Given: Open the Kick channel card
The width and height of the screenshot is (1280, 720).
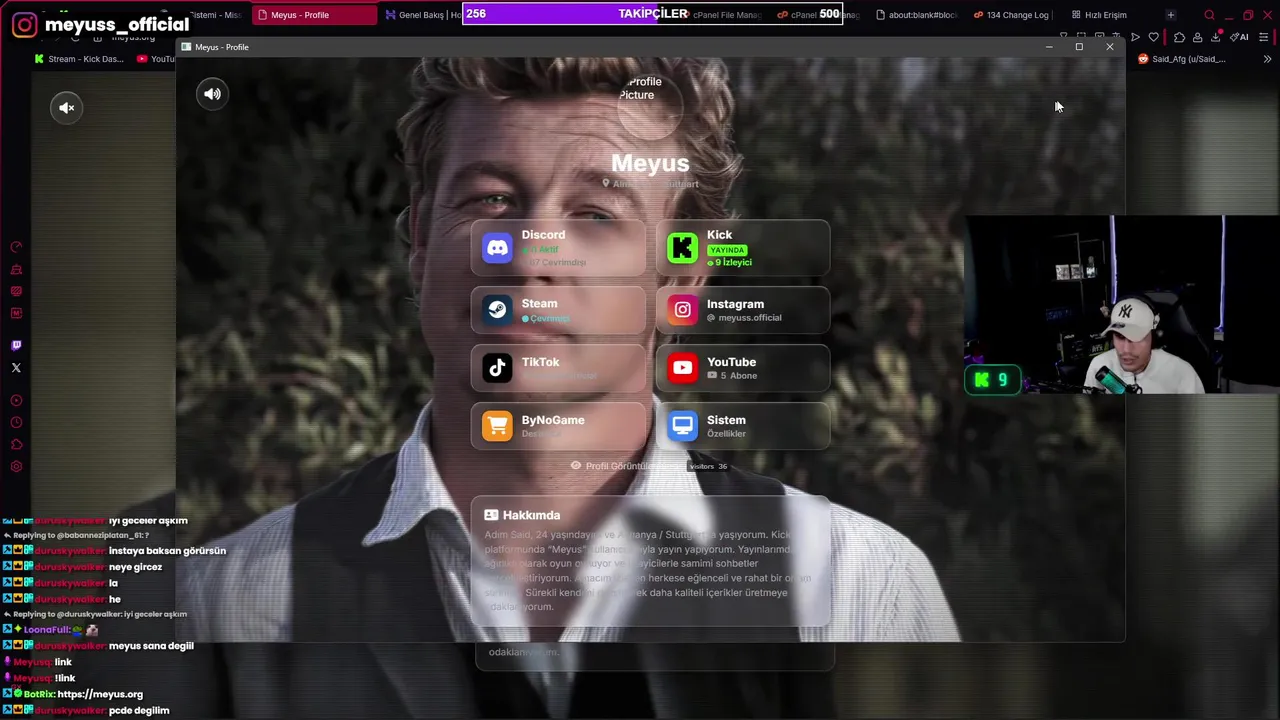Looking at the screenshot, I should point(743,248).
